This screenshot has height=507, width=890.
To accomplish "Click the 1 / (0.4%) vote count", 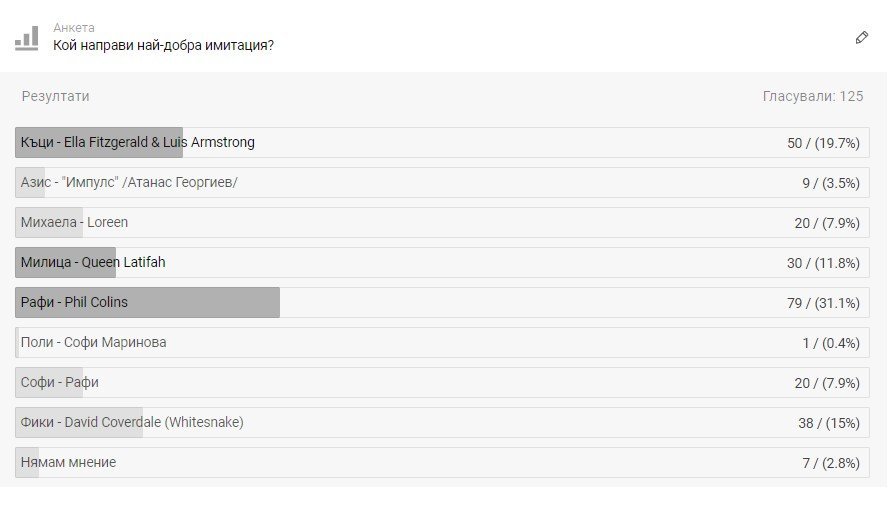I will (830, 343).
